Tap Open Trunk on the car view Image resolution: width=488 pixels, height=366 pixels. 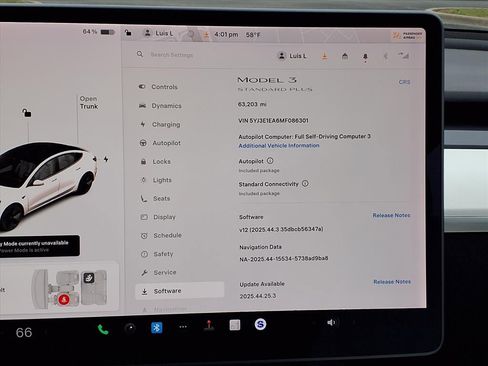pyautogui.click(x=89, y=102)
